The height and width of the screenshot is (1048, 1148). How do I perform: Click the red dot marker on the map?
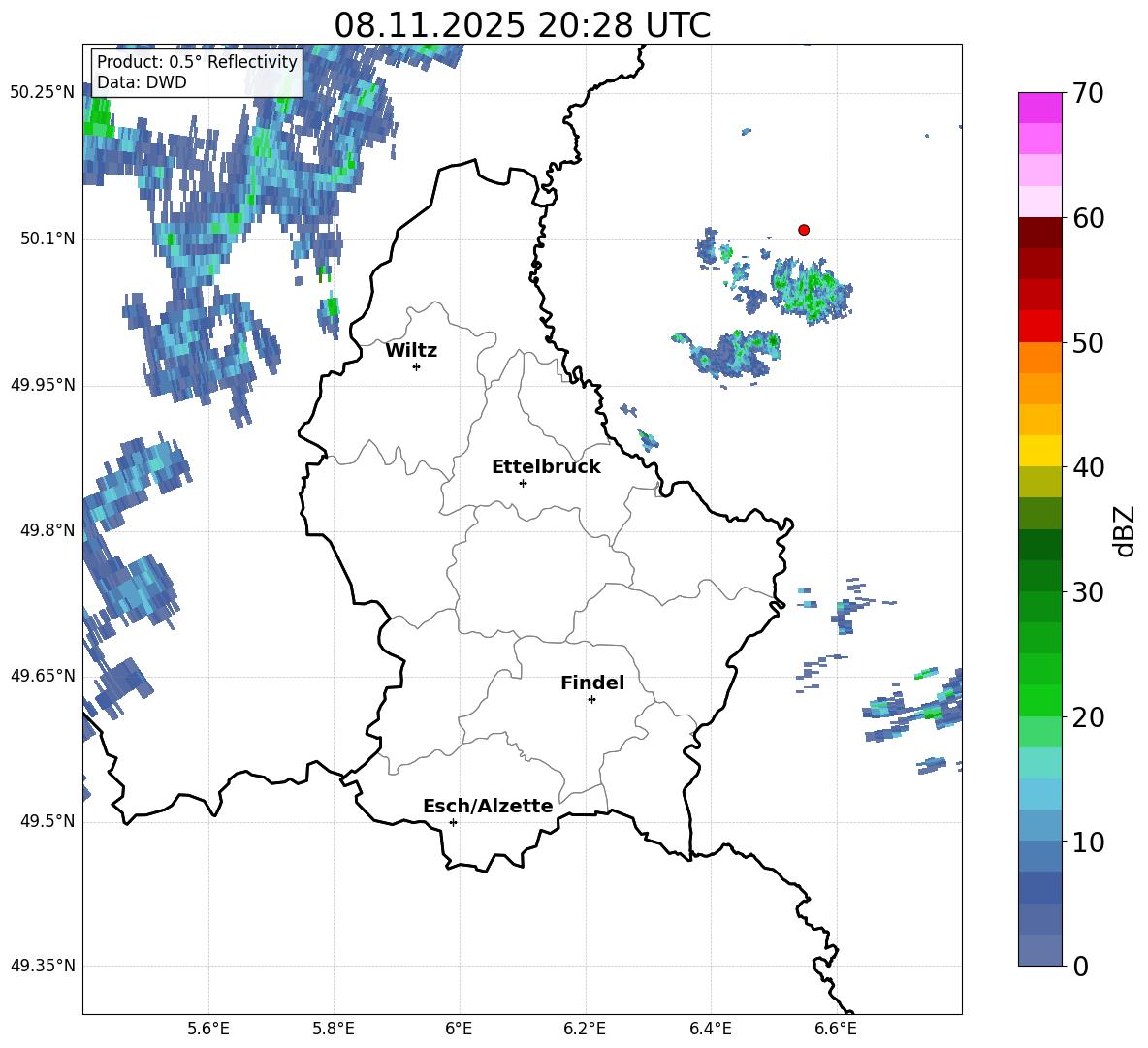(803, 230)
